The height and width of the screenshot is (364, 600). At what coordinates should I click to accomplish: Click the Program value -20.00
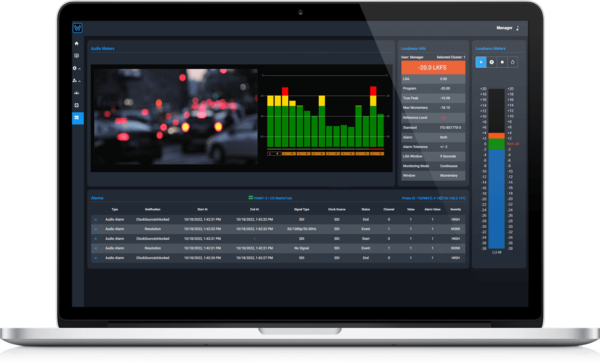(x=445, y=88)
